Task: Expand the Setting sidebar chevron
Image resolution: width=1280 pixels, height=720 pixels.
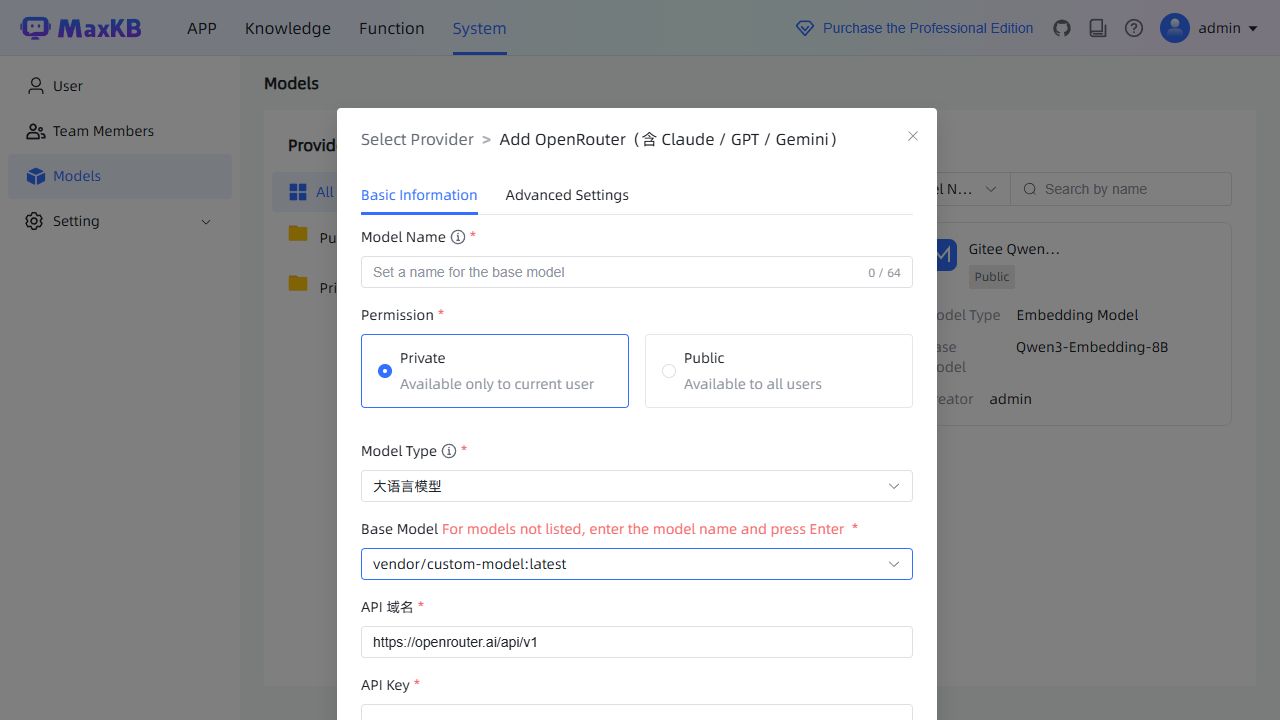Action: point(206,221)
